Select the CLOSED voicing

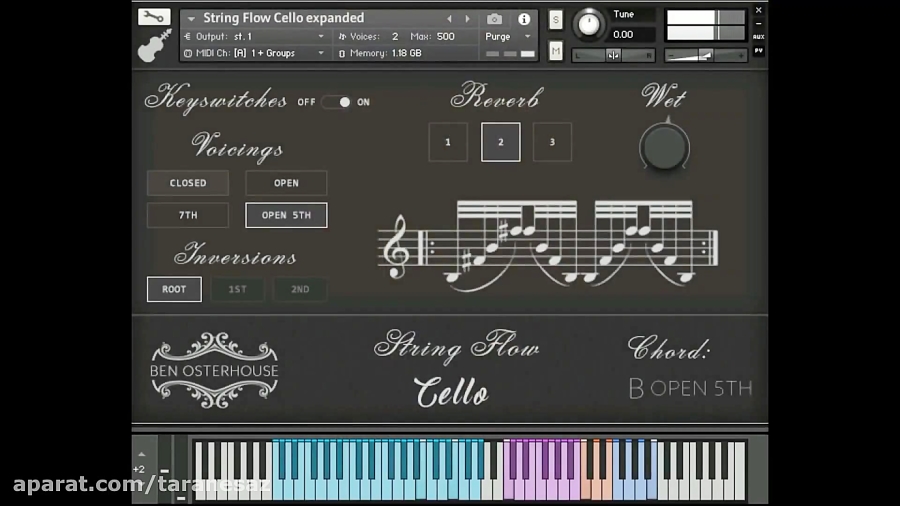(188, 183)
